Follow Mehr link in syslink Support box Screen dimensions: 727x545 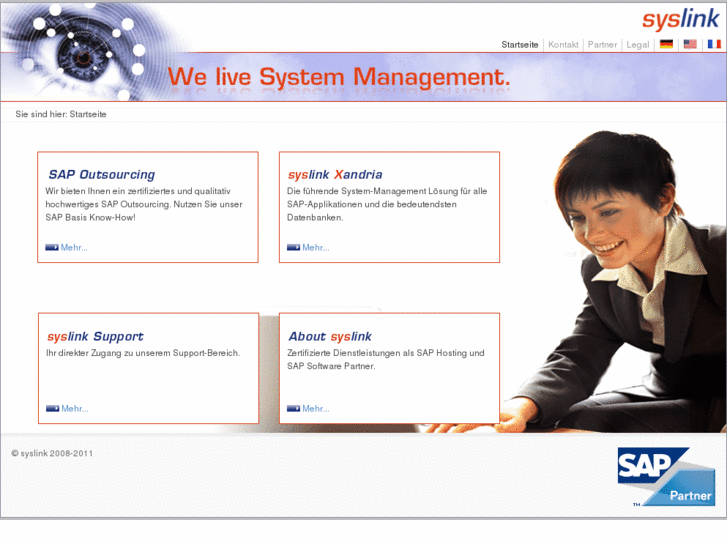[75, 409]
